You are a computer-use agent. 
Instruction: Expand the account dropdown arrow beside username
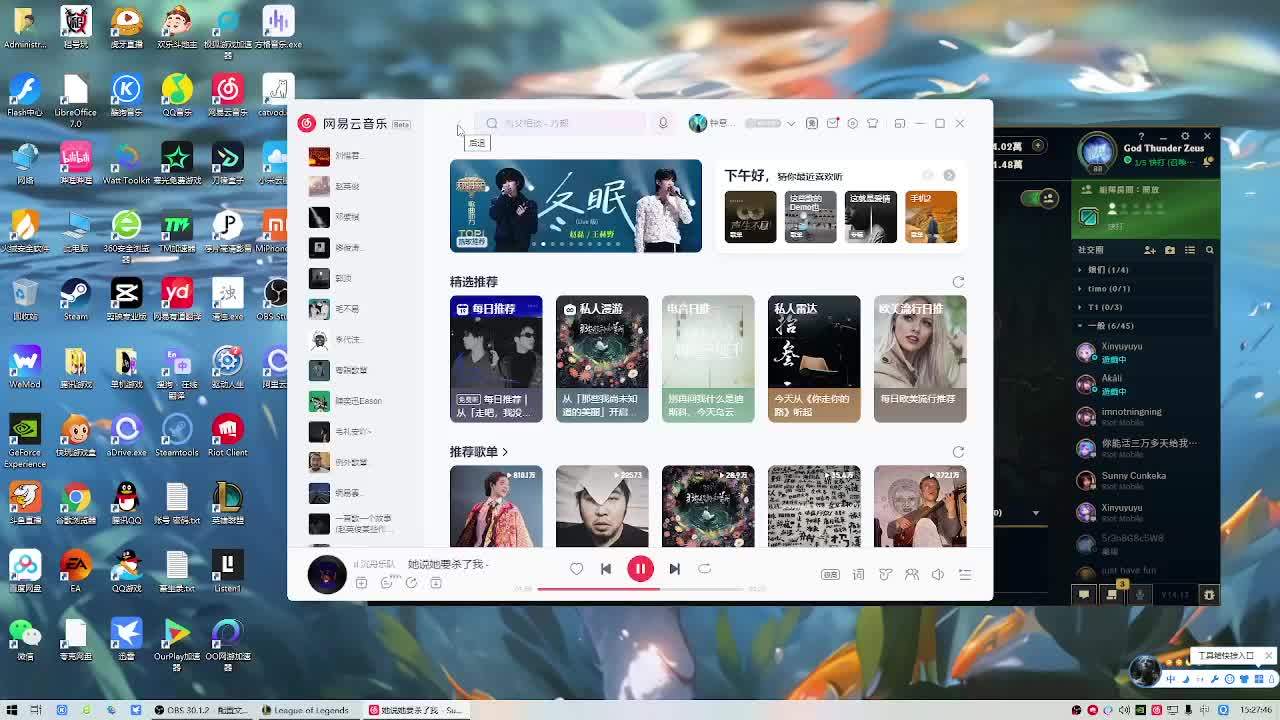click(790, 124)
